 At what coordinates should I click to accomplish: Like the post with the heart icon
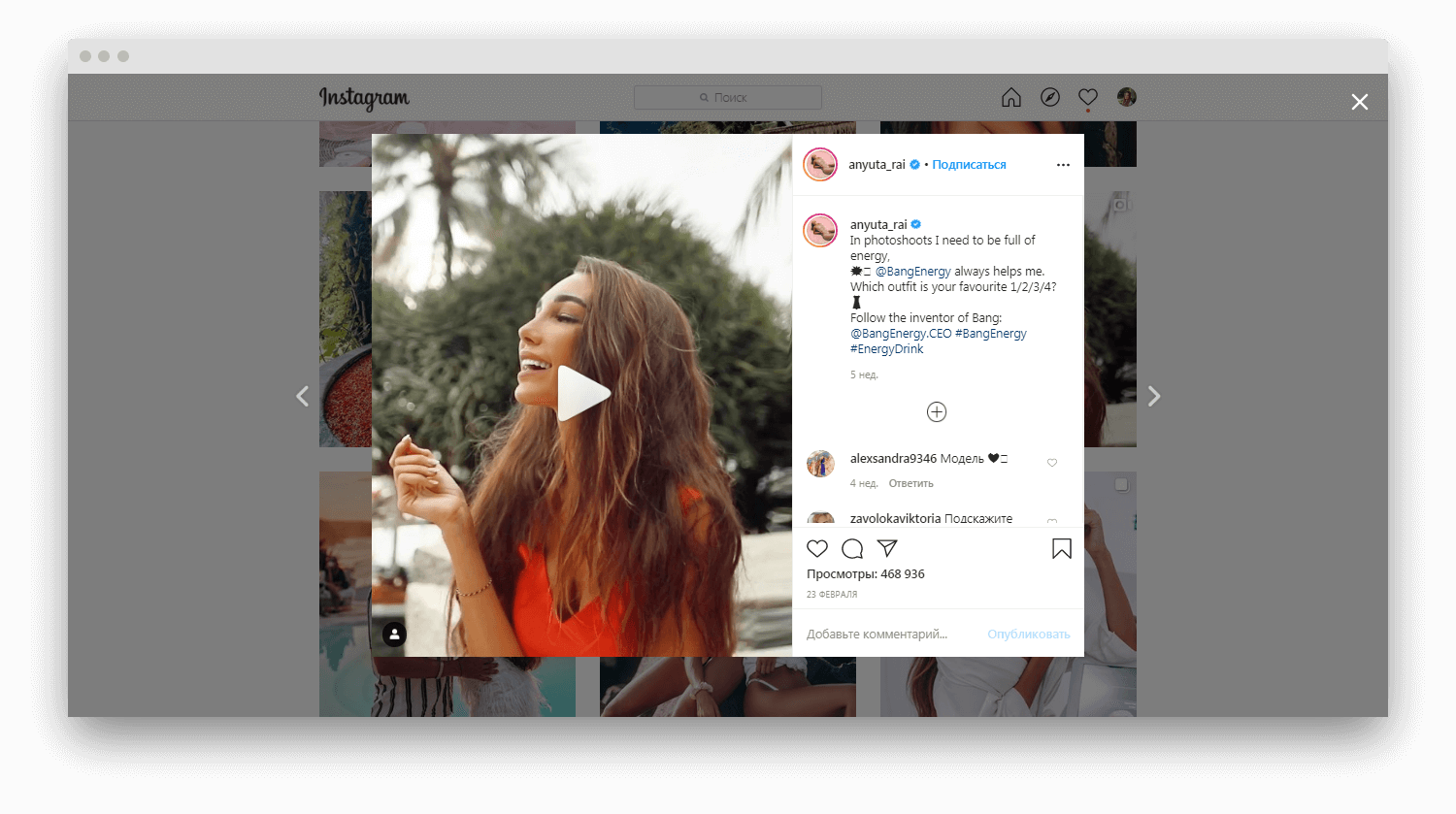817,549
